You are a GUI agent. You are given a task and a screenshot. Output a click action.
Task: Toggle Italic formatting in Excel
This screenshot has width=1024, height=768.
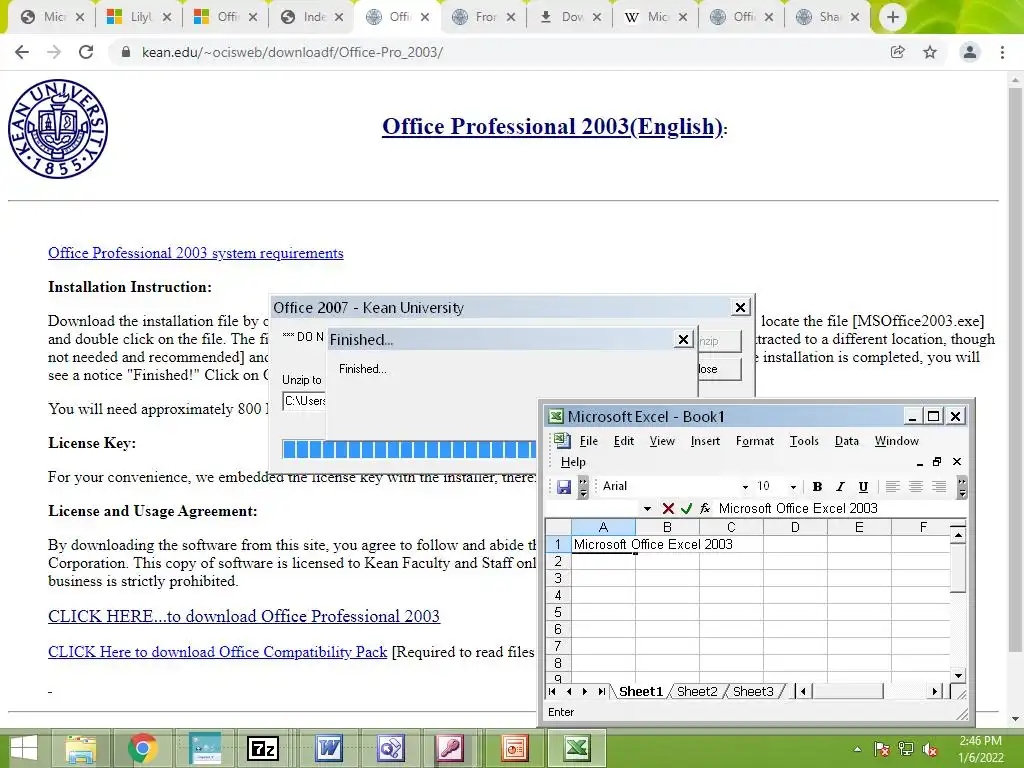click(x=840, y=487)
